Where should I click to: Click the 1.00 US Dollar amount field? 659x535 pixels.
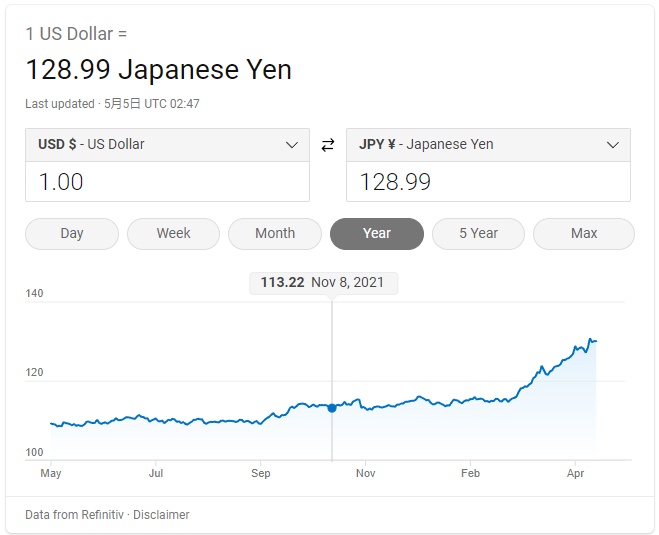(x=167, y=182)
